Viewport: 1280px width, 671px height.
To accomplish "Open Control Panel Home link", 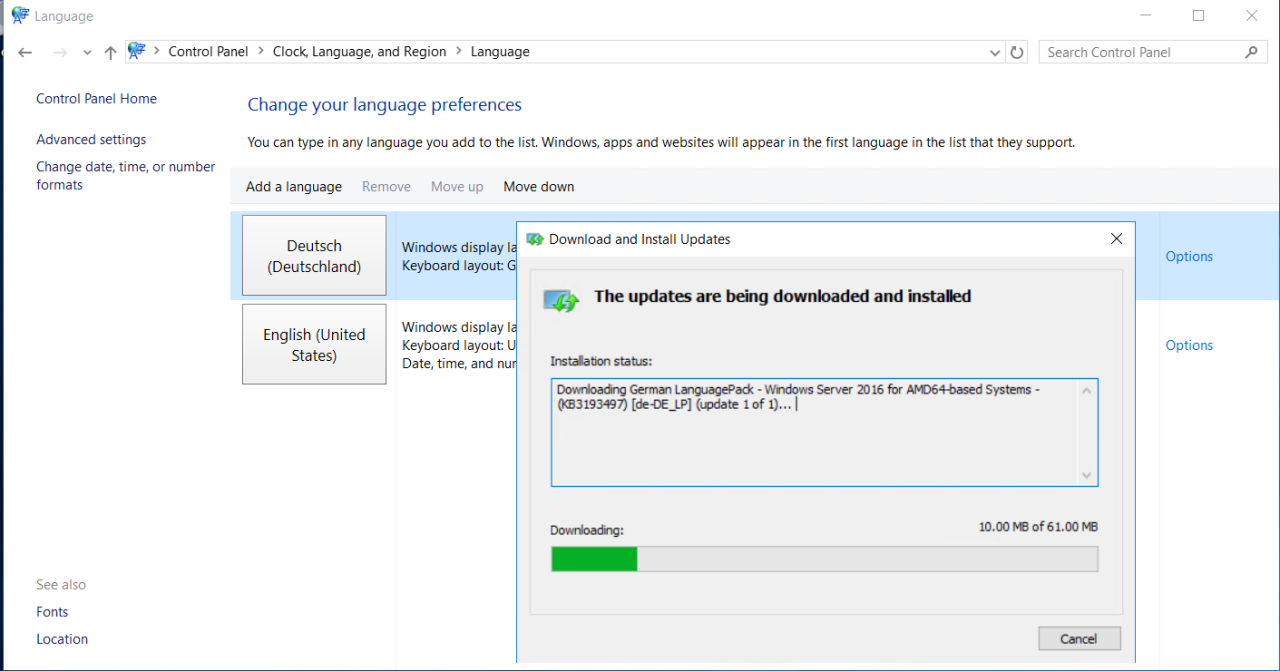I will (x=96, y=99).
